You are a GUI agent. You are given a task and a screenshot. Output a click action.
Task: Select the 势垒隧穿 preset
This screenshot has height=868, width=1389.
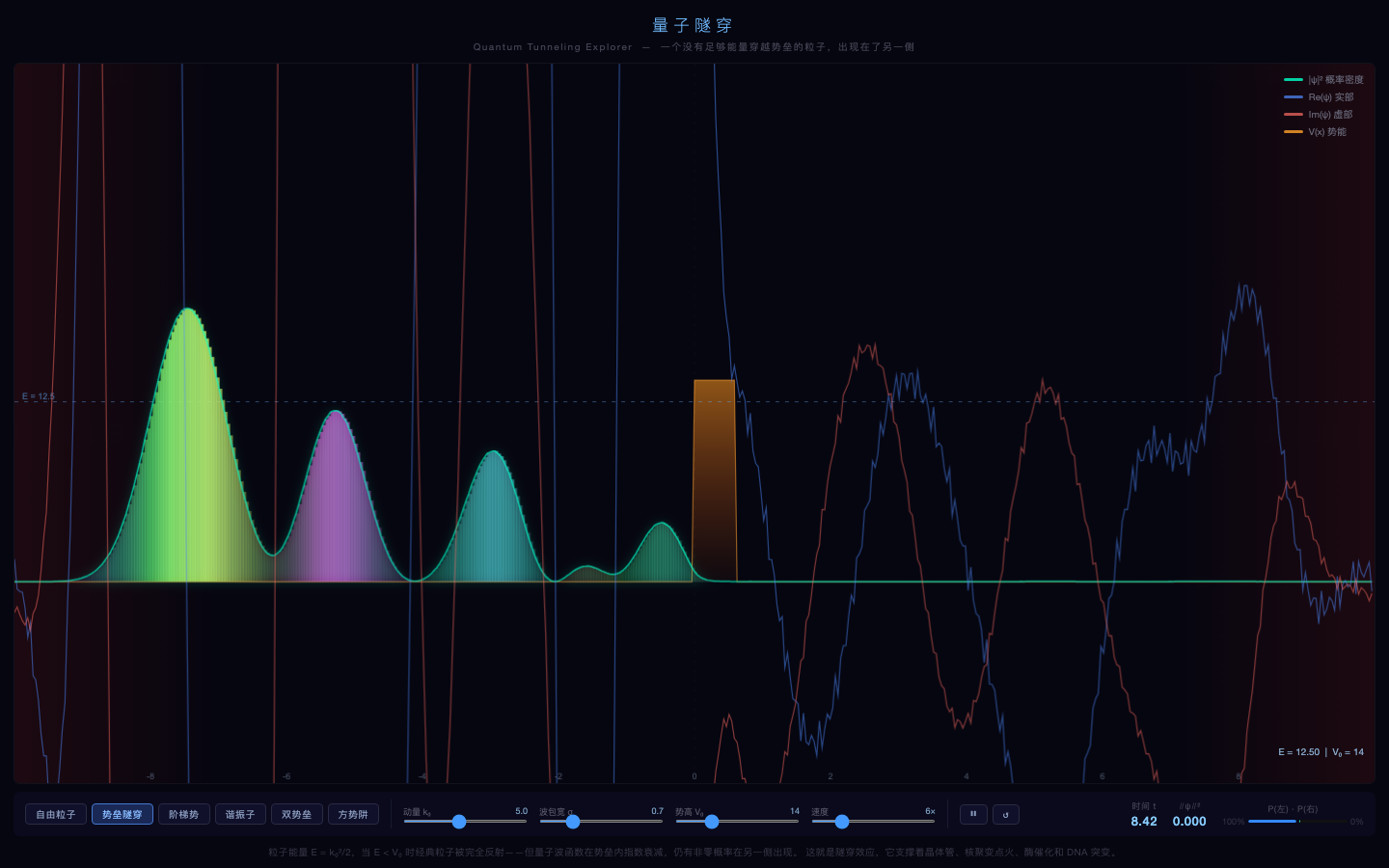(123, 814)
